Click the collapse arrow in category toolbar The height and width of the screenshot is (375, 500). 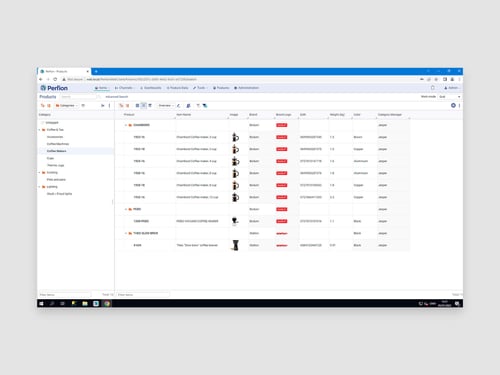(x=103, y=106)
